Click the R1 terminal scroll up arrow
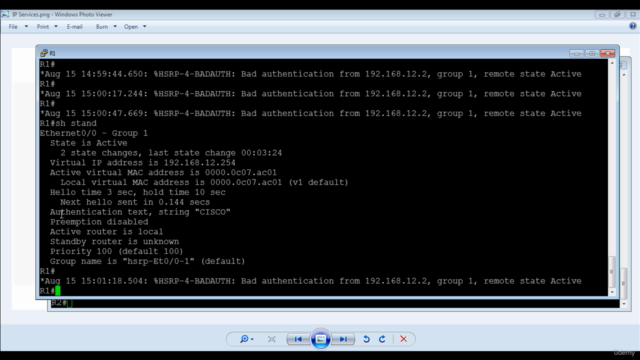640x360 pixels. coord(612,63)
